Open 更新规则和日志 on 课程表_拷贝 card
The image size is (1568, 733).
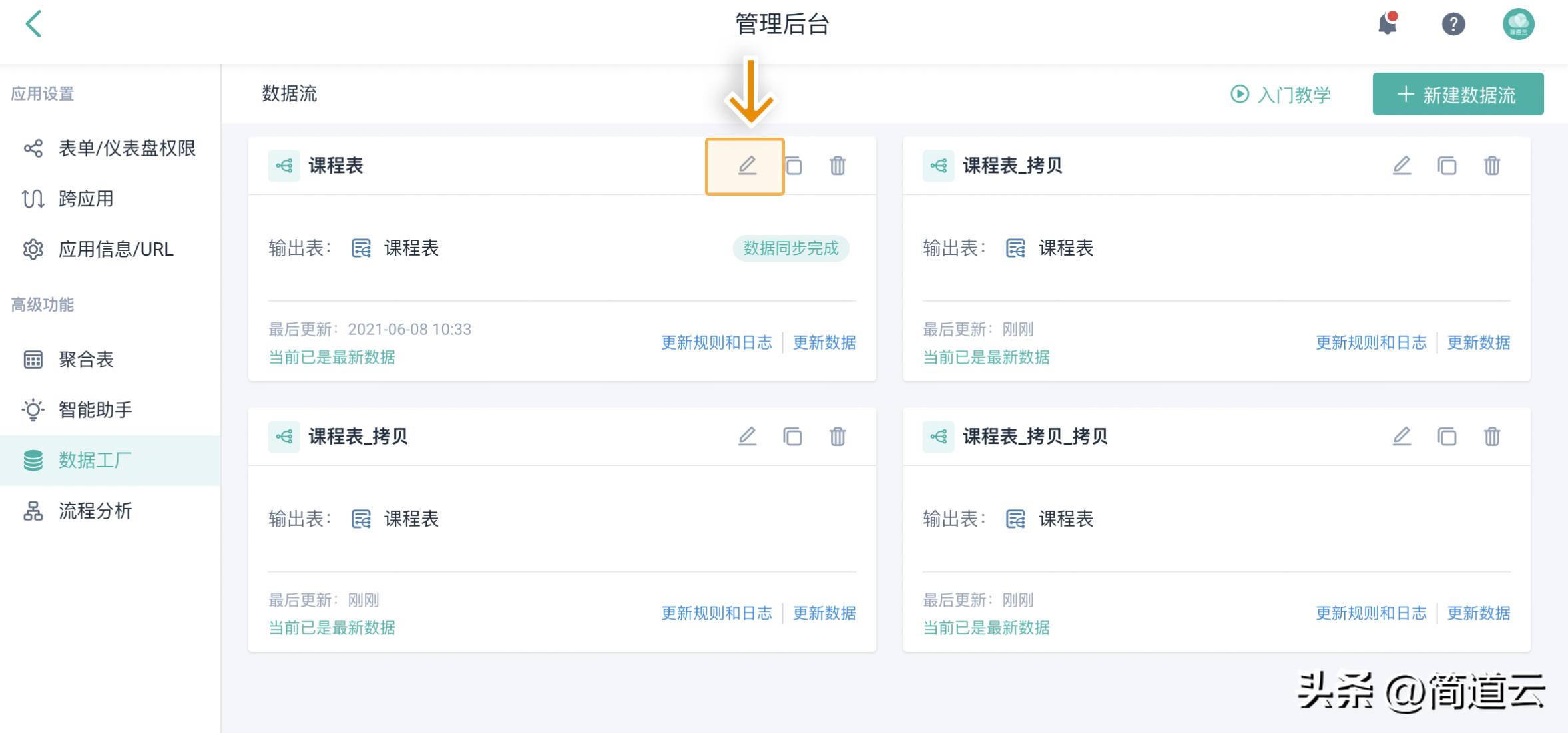(1372, 342)
